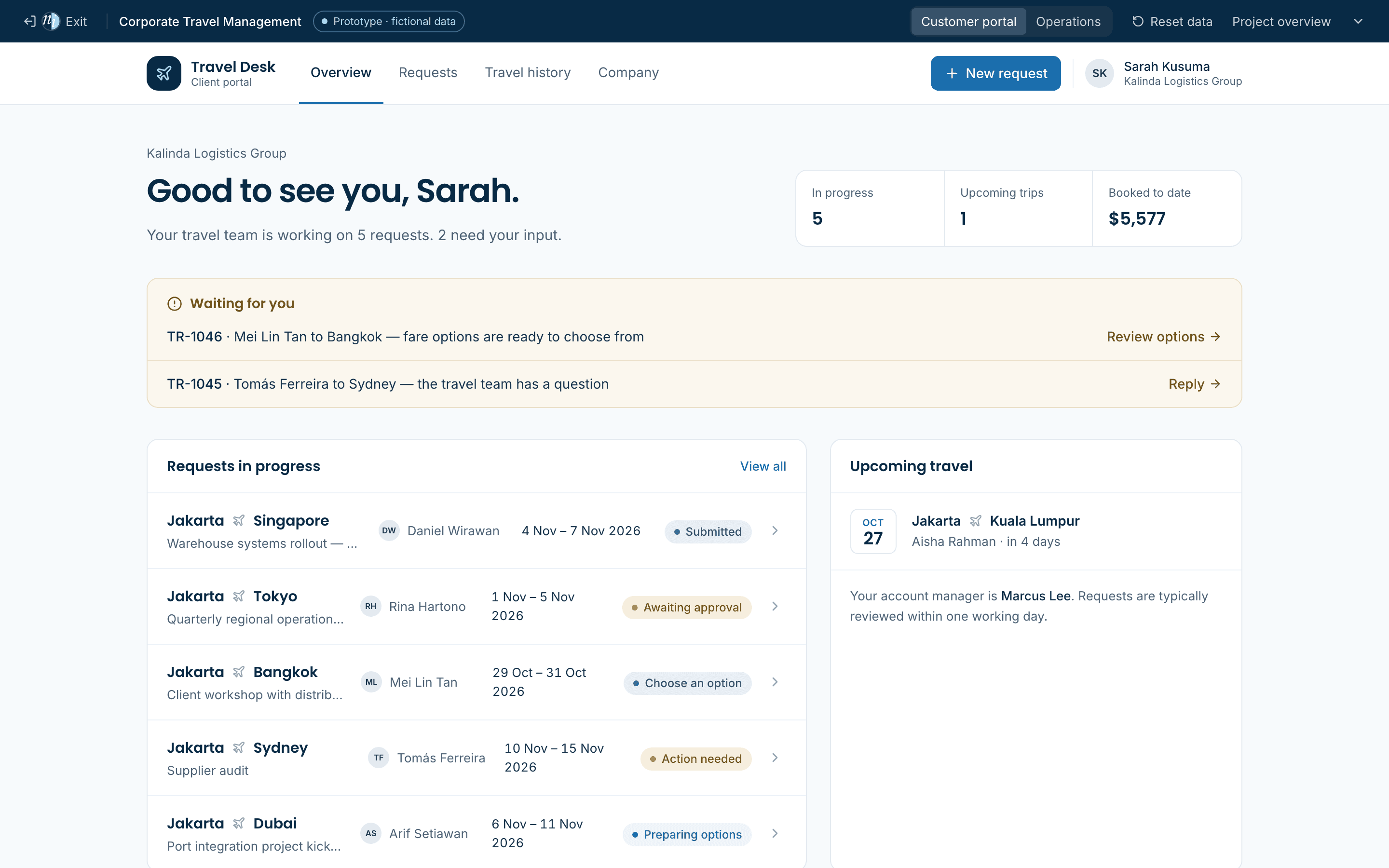The height and width of the screenshot is (868, 1389).
Task: Click the Project overview label
Action: tap(1281, 21)
